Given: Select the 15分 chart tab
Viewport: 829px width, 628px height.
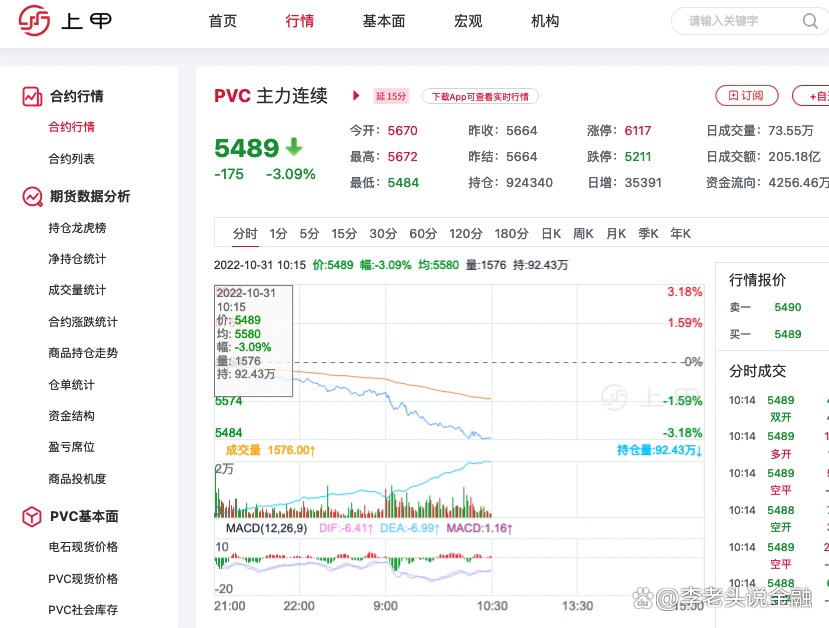Looking at the screenshot, I should click(x=344, y=234).
